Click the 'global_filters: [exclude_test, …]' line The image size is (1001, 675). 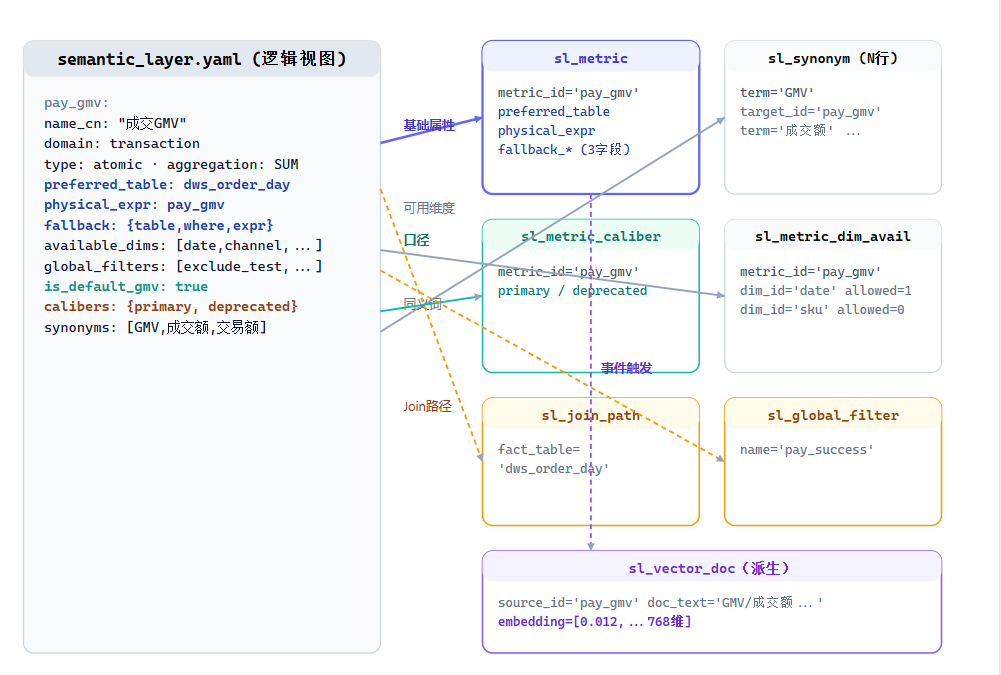(x=183, y=266)
